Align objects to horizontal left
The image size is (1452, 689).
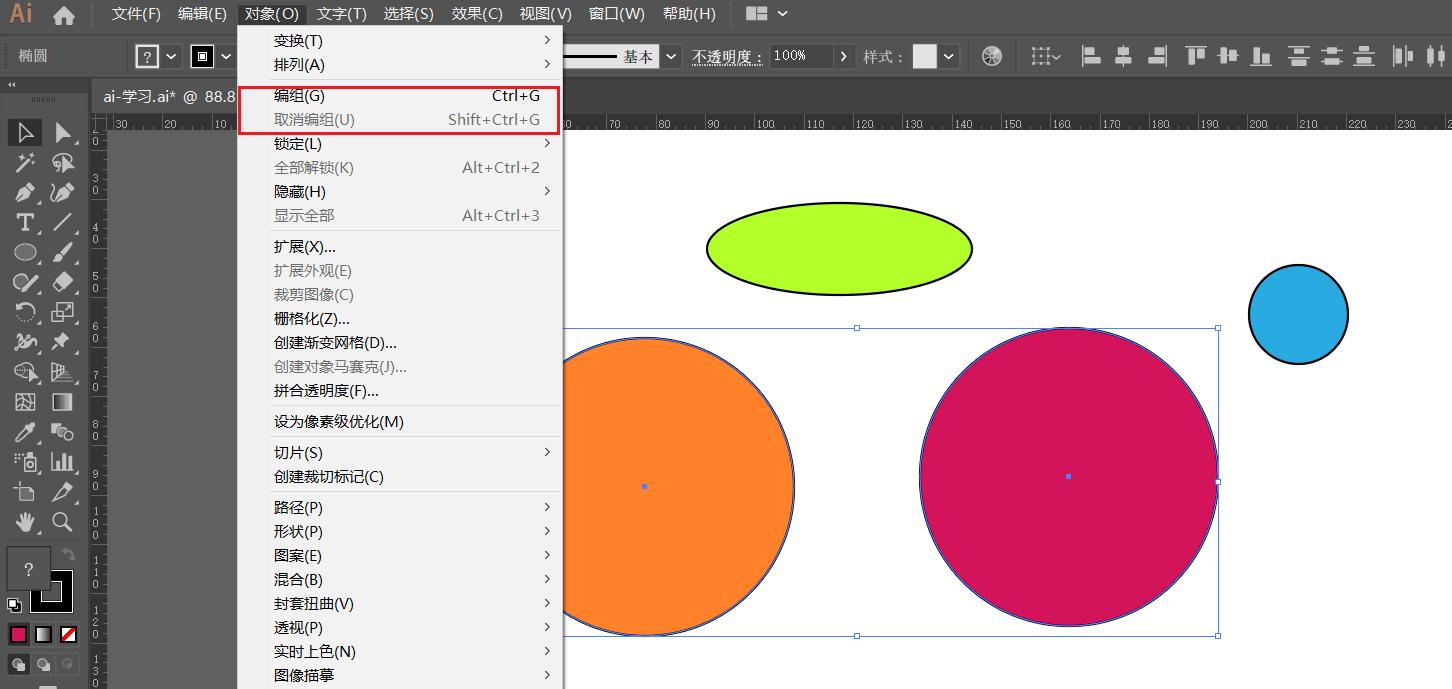pyautogui.click(x=1091, y=56)
